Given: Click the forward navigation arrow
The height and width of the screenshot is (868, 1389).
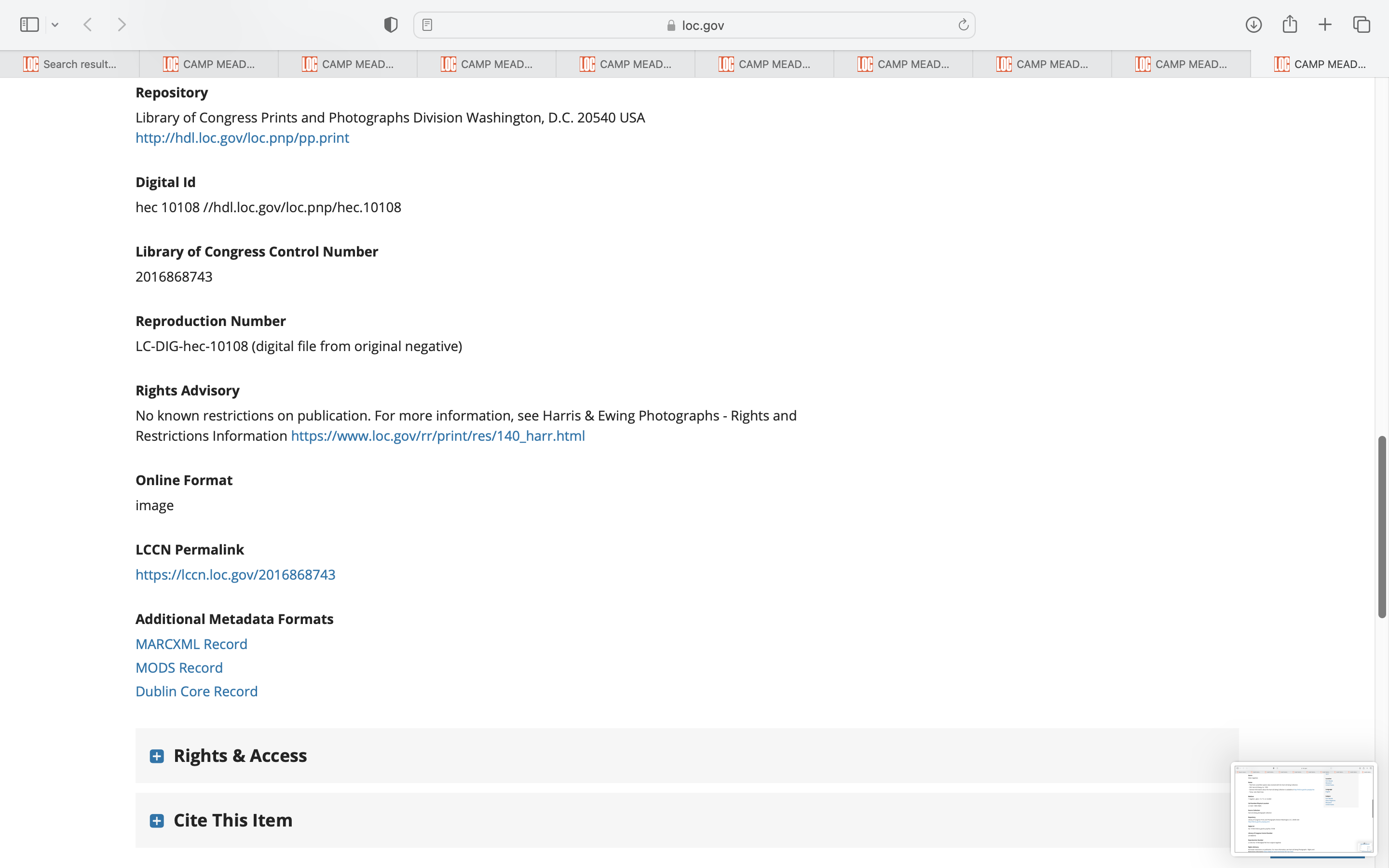Looking at the screenshot, I should [x=122, y=25].
